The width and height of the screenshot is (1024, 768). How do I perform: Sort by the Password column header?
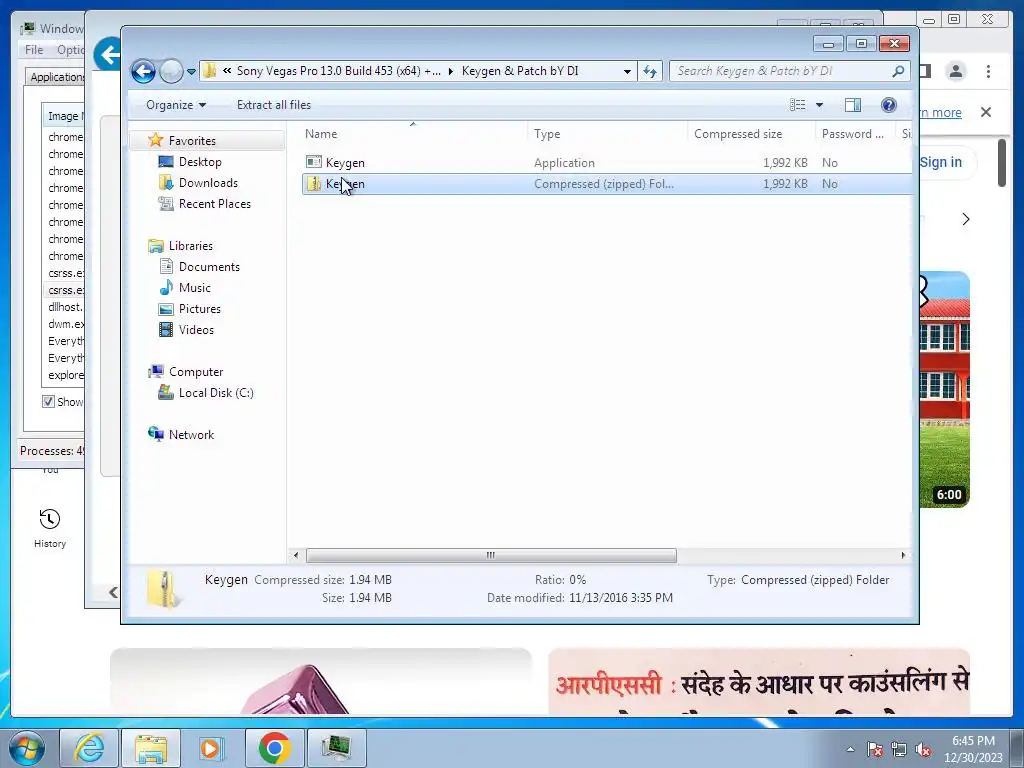pos(856,134)
